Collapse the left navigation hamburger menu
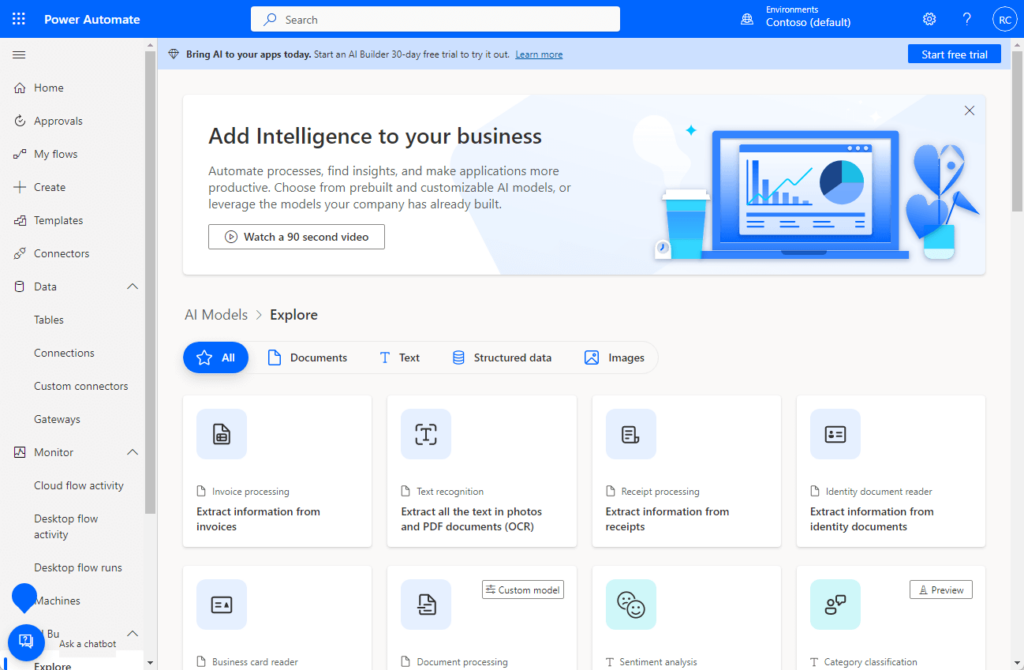 [19, 55]
